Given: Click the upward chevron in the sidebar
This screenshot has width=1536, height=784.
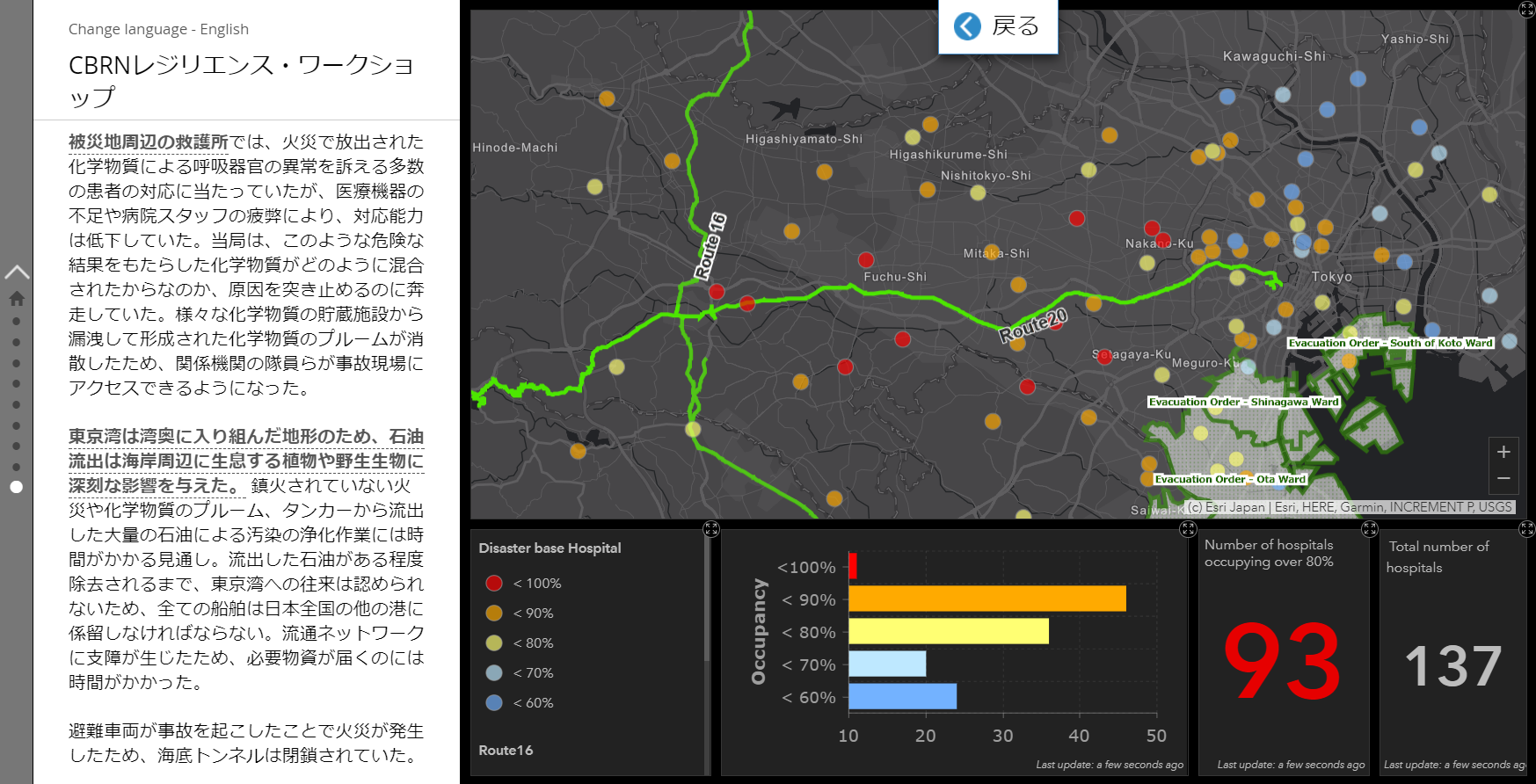Looking at the screenshot, I should (17, 272).
